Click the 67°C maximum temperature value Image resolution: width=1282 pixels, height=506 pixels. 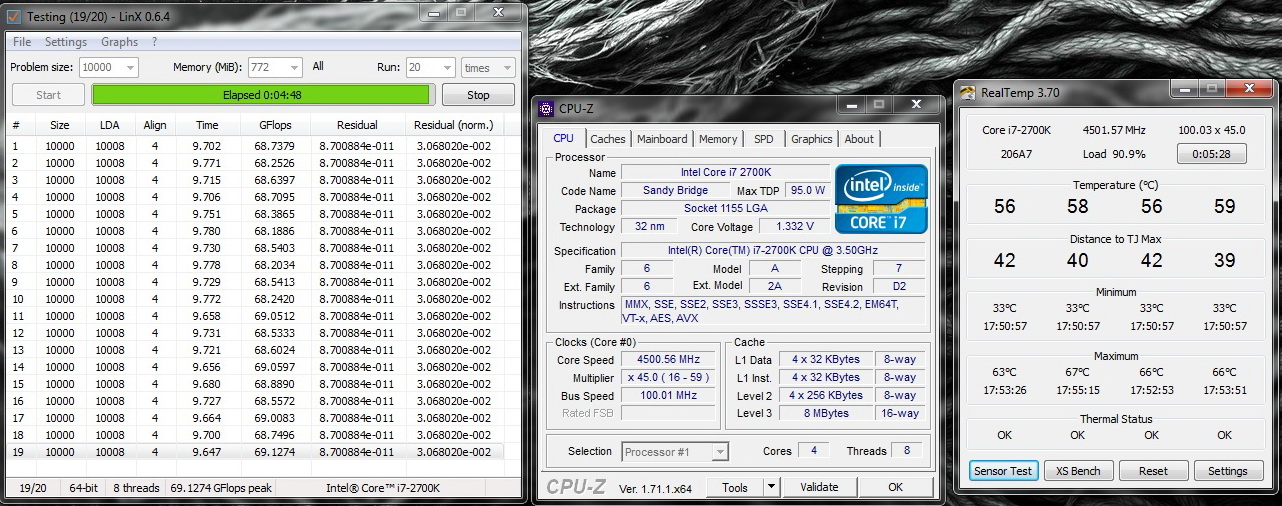(1078, 372)
